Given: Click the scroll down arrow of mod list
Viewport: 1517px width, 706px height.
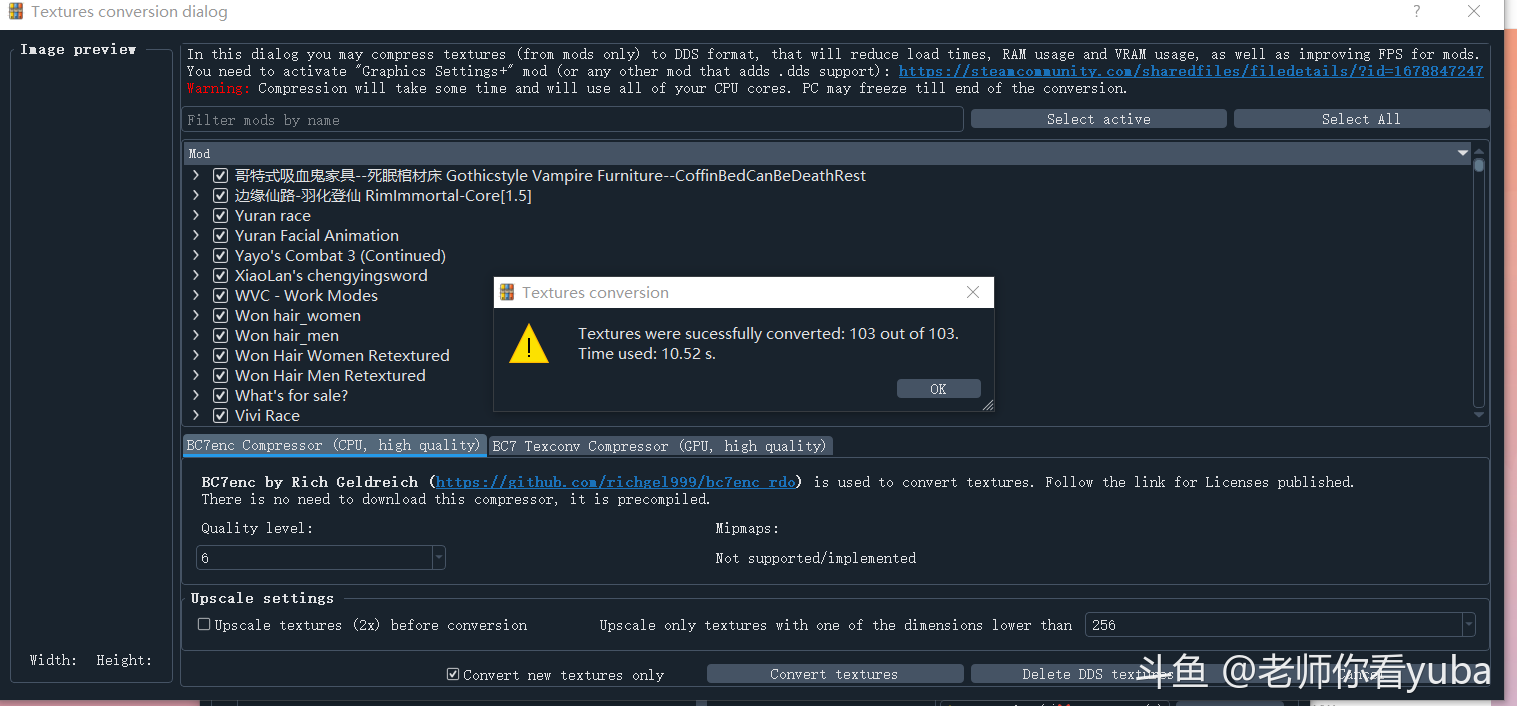Looking at the screenshot, I should [1479, 415].
